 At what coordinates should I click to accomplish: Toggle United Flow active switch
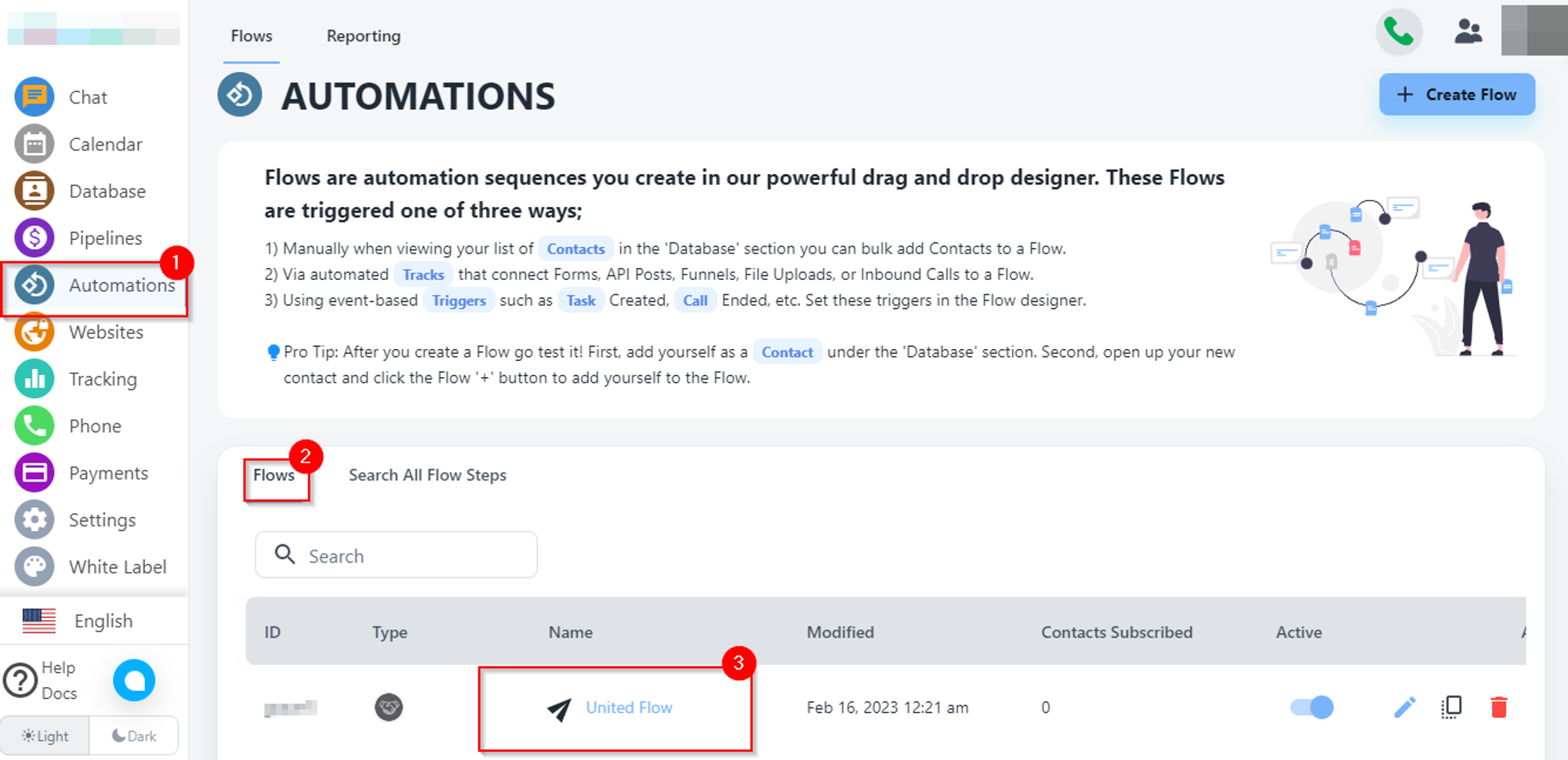1312,707
